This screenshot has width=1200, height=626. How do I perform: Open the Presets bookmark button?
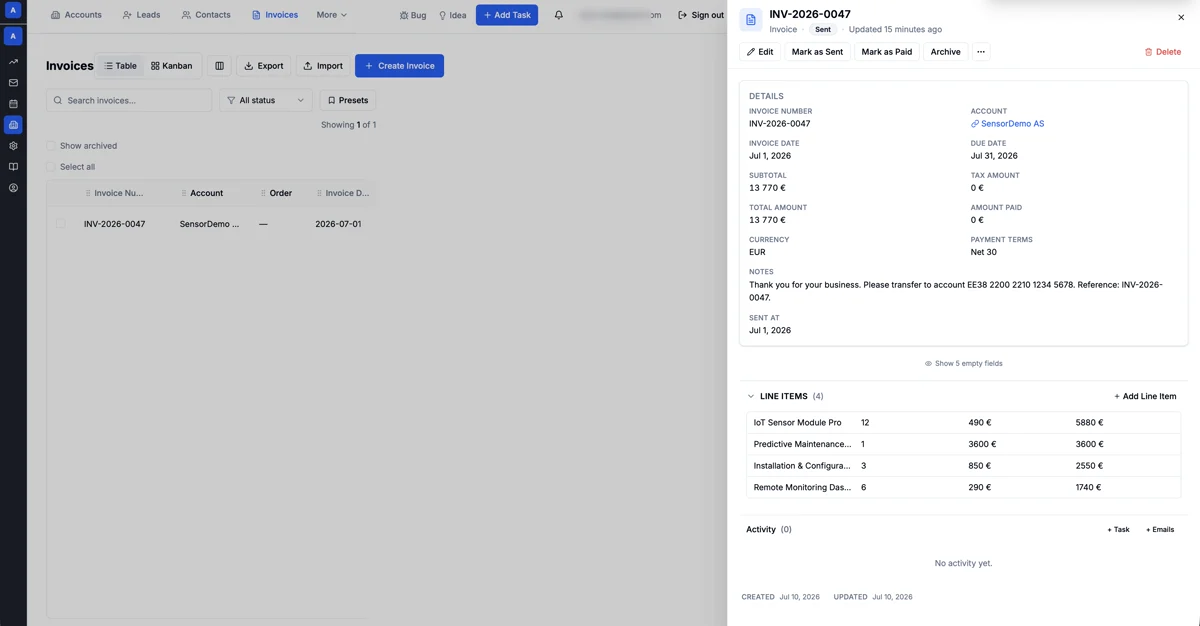click(348, 100)
